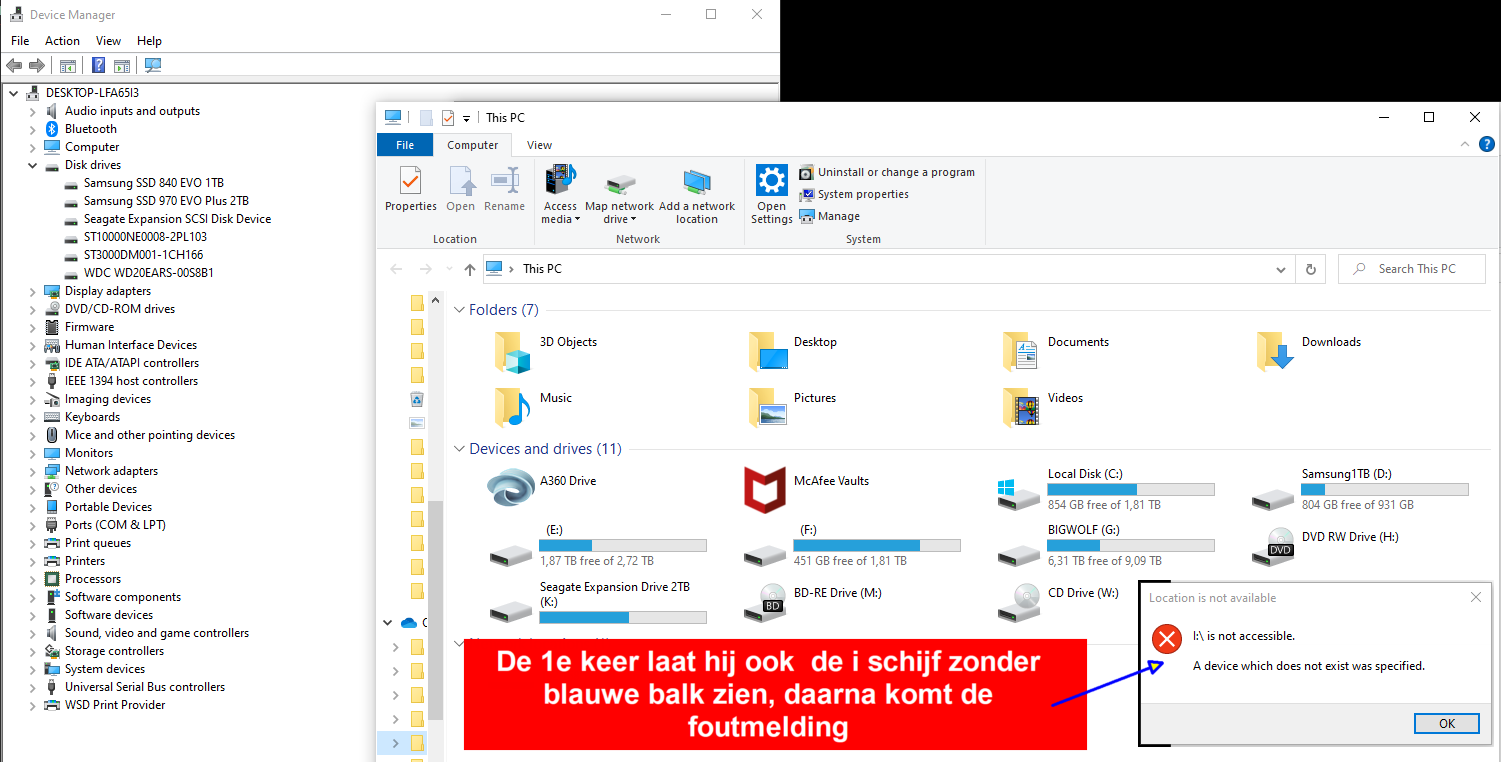Select Samsung SSD 840 EVO 1TB device
1501x762 pixels.
tap(153, 183)
